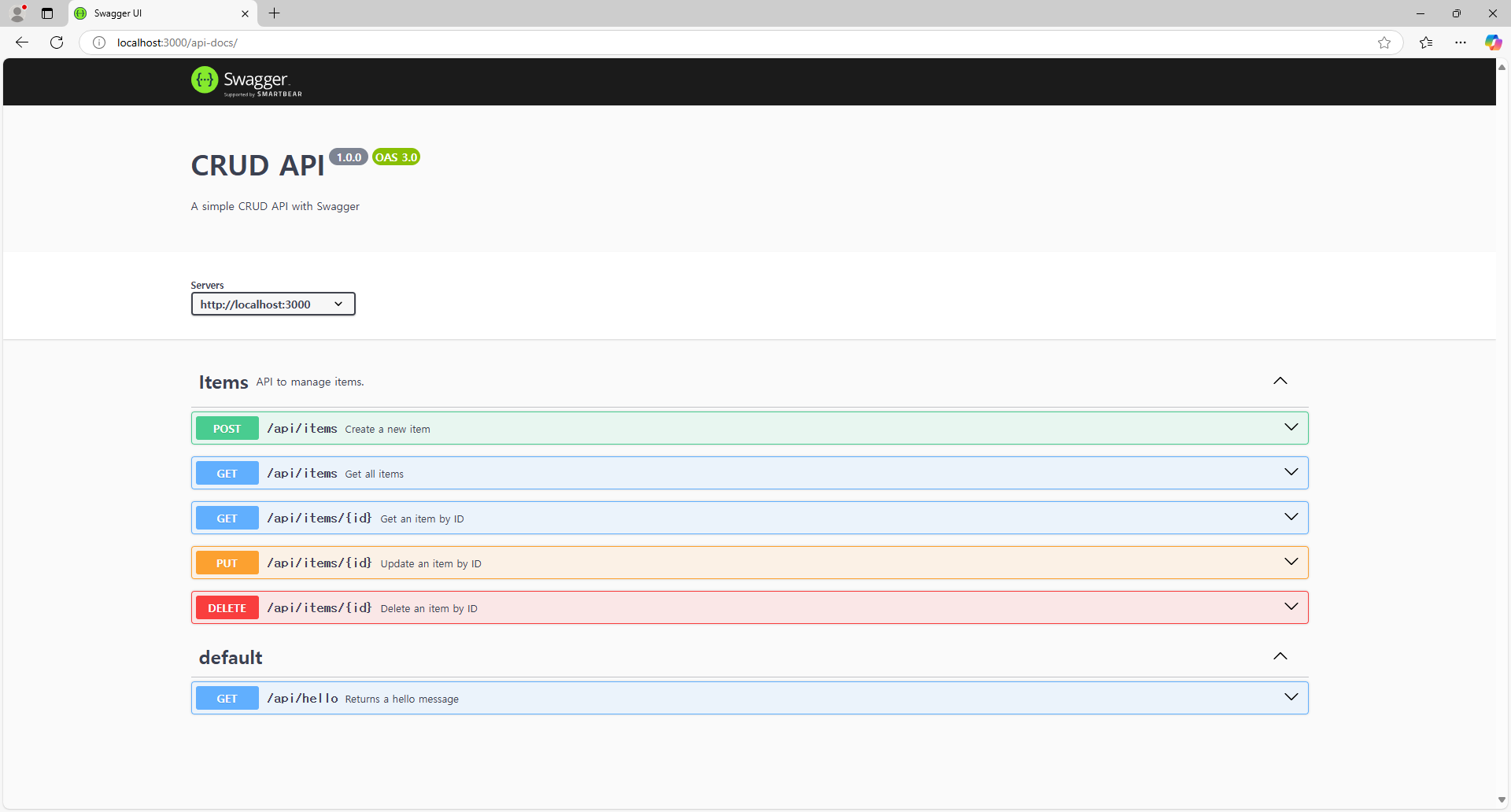The height and width of the screenshot is (812, 1511).
Task: Expand DELETE /api/items/{id} chevron
Action: click(x=1291, y=607)
